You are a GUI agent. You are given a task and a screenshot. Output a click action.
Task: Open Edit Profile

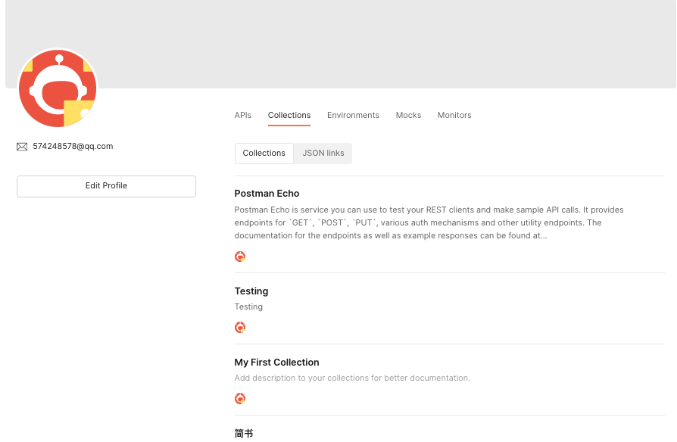pos(106,186)
